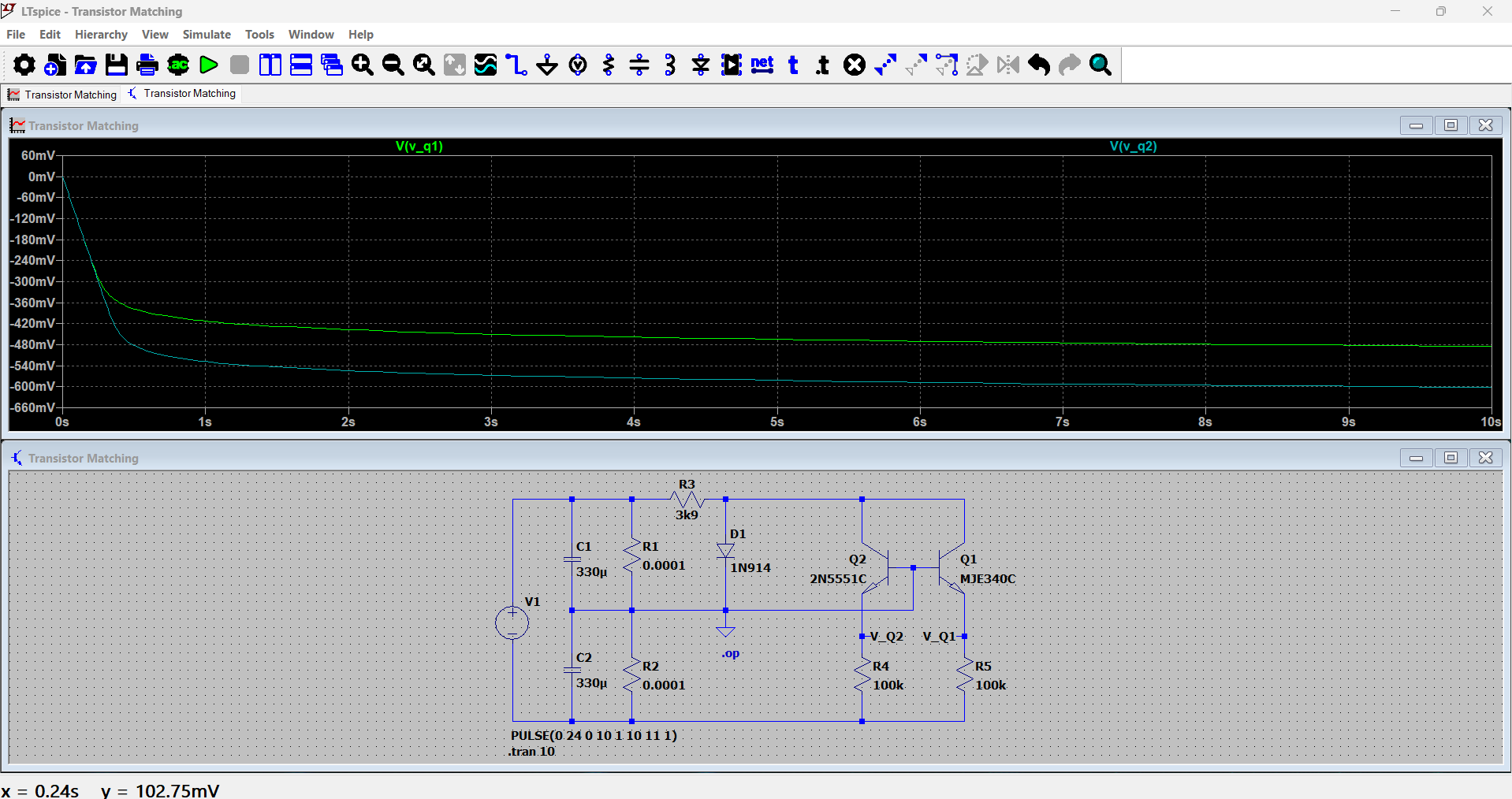Open the Help menu
The width and height of the screenshot is (1512, 799).
click(x=361, y=35)
